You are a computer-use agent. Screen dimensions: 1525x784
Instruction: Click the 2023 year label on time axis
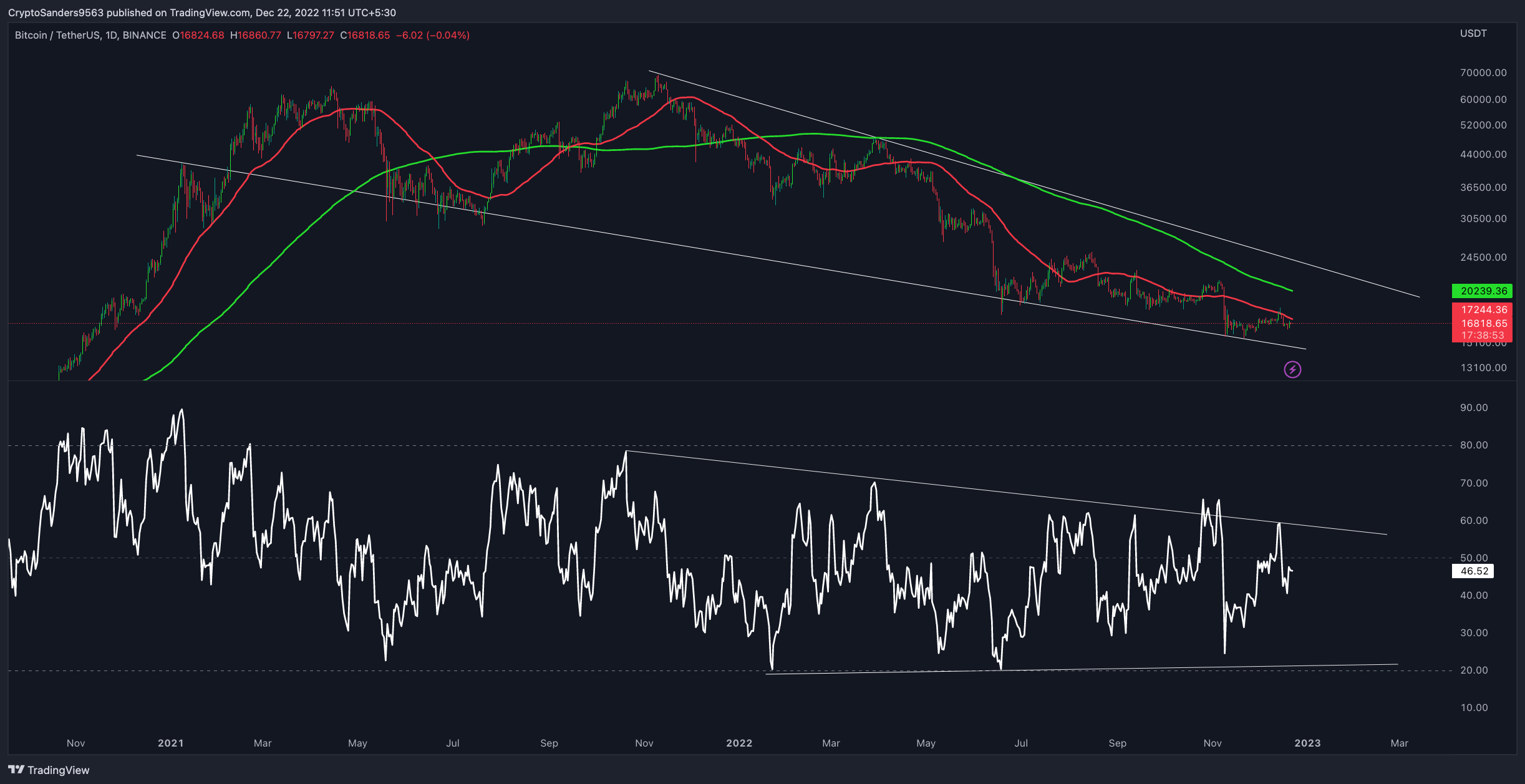(x=1307, y=743)
